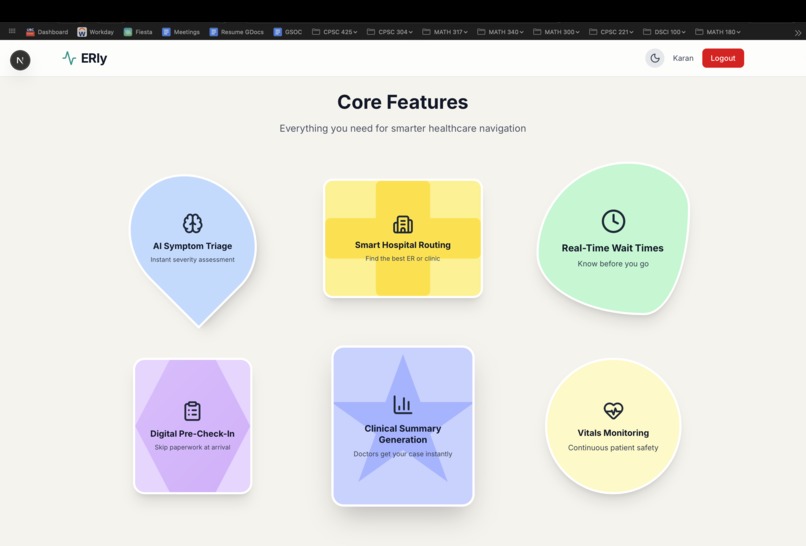Click the Dashboard bookmark icon
The height and width of the screenshot is (546, 806).
tap(30, 32)
